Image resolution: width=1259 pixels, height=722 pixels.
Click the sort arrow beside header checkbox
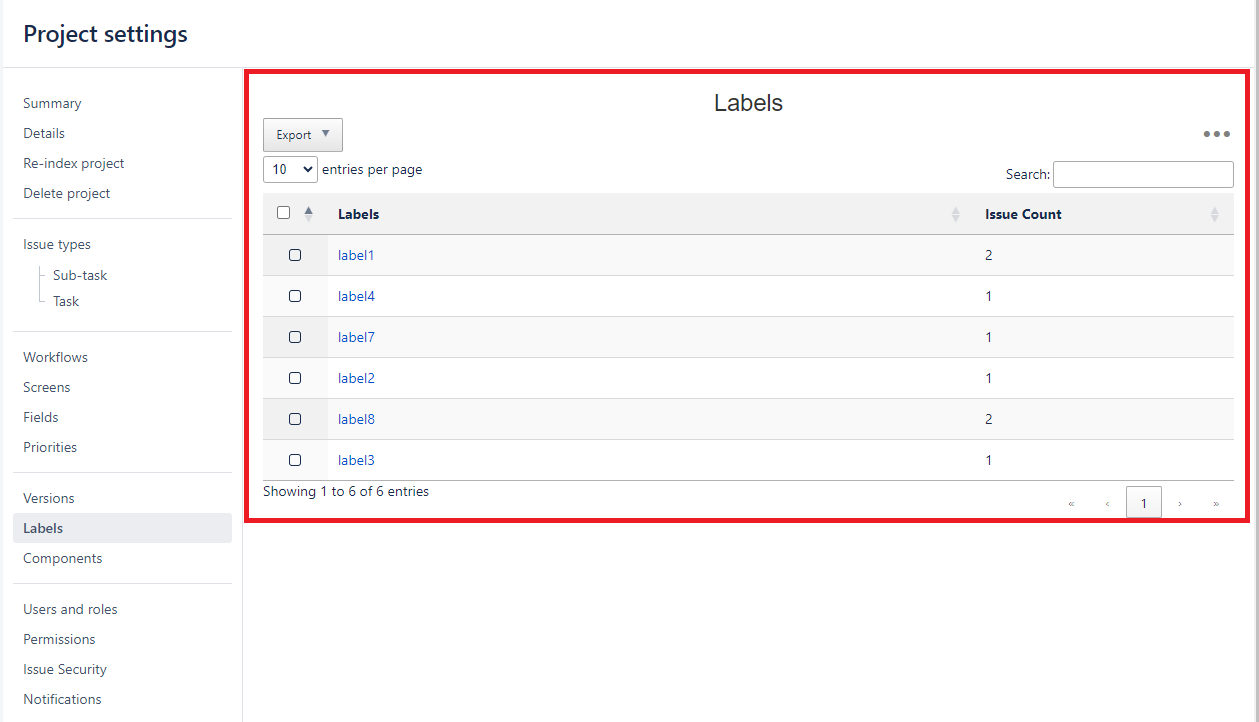point(308,213)
